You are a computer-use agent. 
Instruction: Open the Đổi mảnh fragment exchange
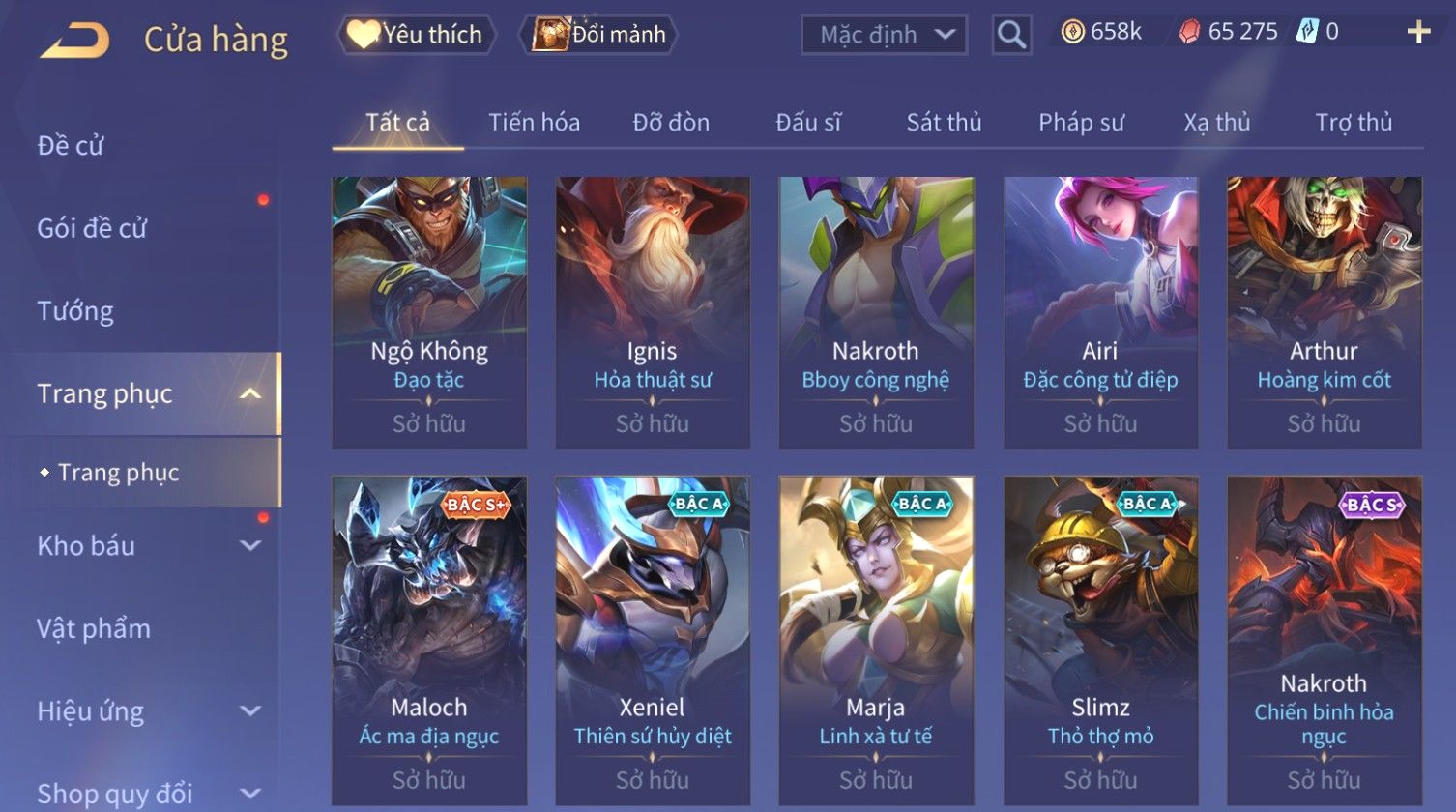pyautogui.click(x=598, y=35)
